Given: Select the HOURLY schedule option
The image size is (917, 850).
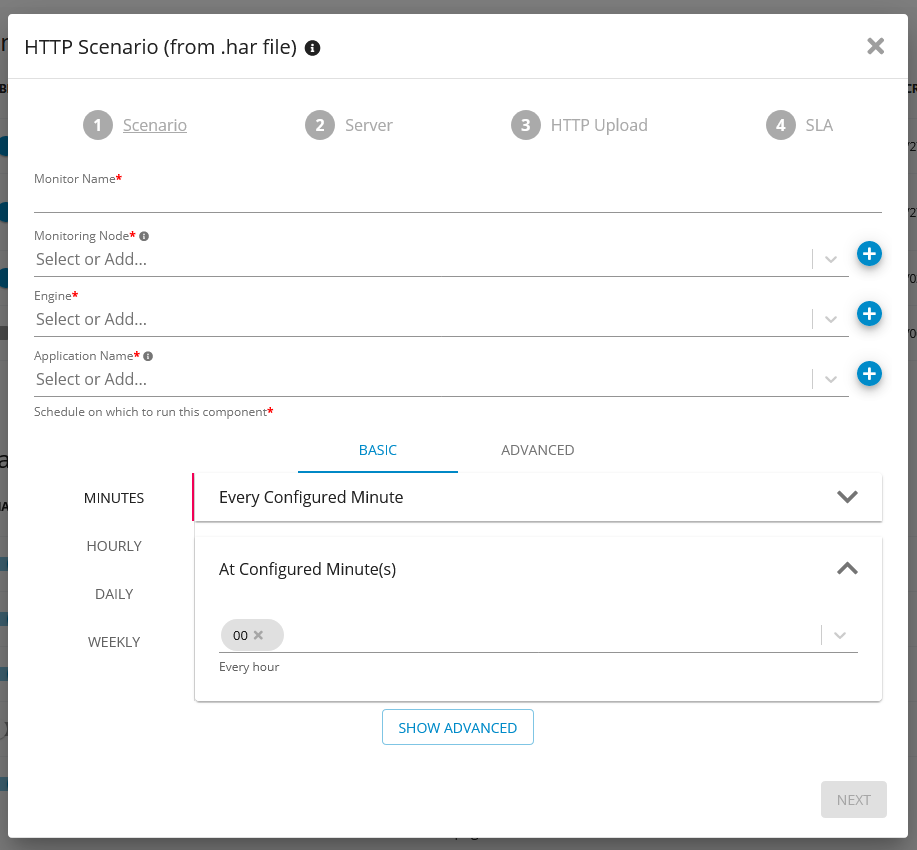Looking at the screenshot, I should [114, 546].
